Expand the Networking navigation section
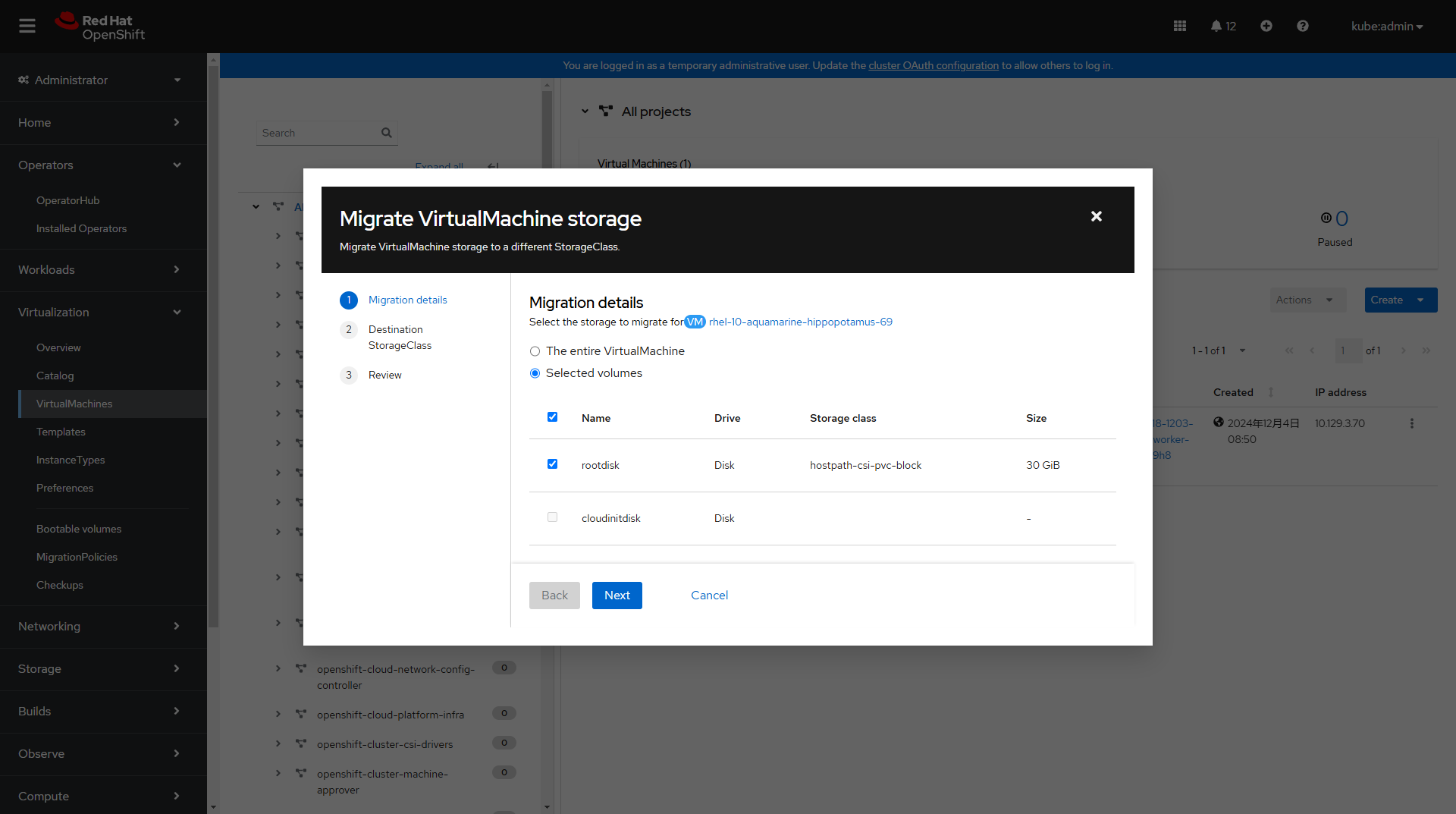The height and width of the screenshot is (814, 1456). point(103,626)
